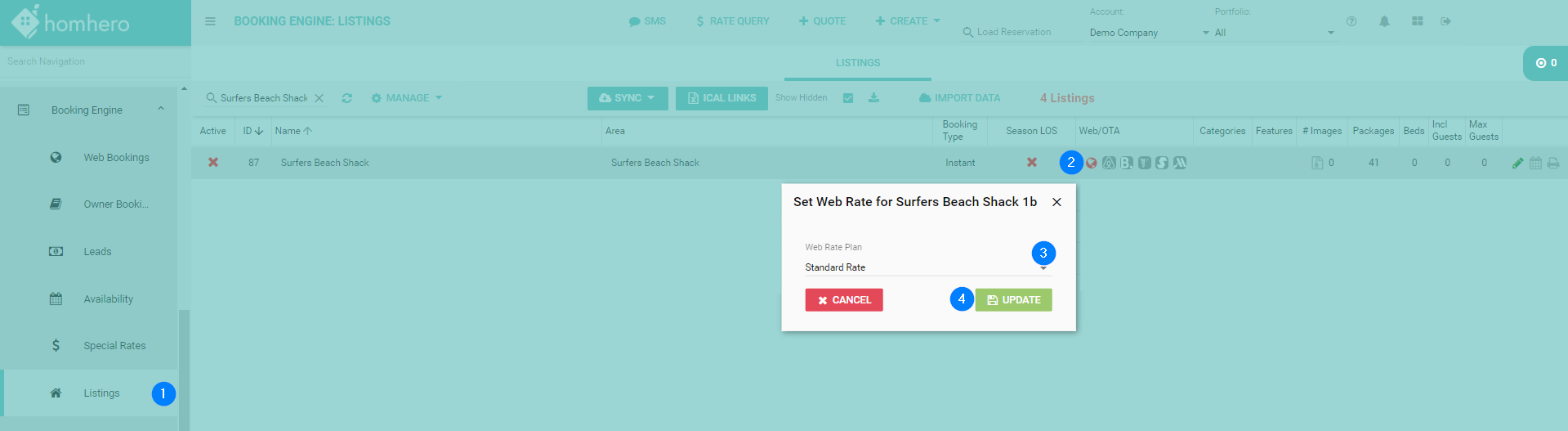Open the listing's calendar icon

1535,163
